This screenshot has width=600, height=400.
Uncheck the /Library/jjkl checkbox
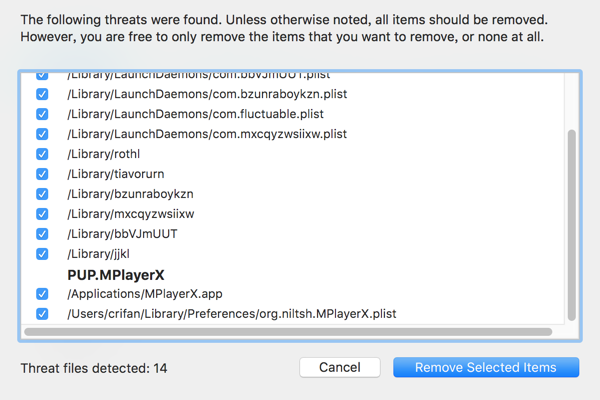pos(42,254)
